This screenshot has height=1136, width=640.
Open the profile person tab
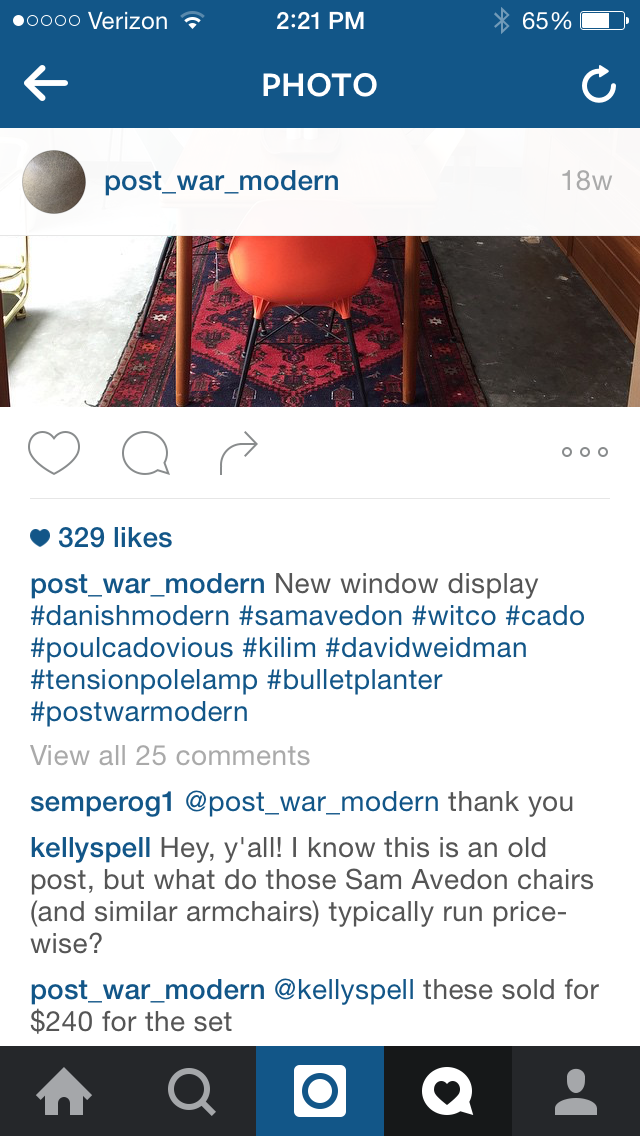[576, 1091]
